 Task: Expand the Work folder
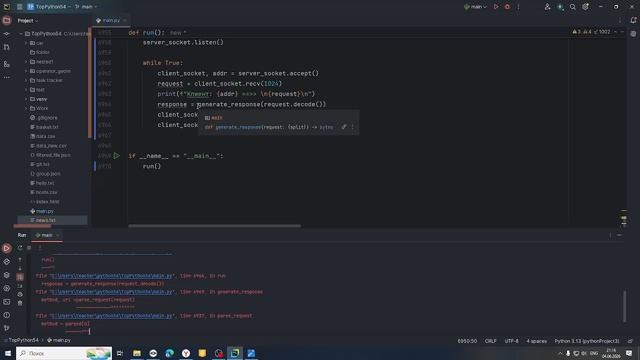point(26,108)
